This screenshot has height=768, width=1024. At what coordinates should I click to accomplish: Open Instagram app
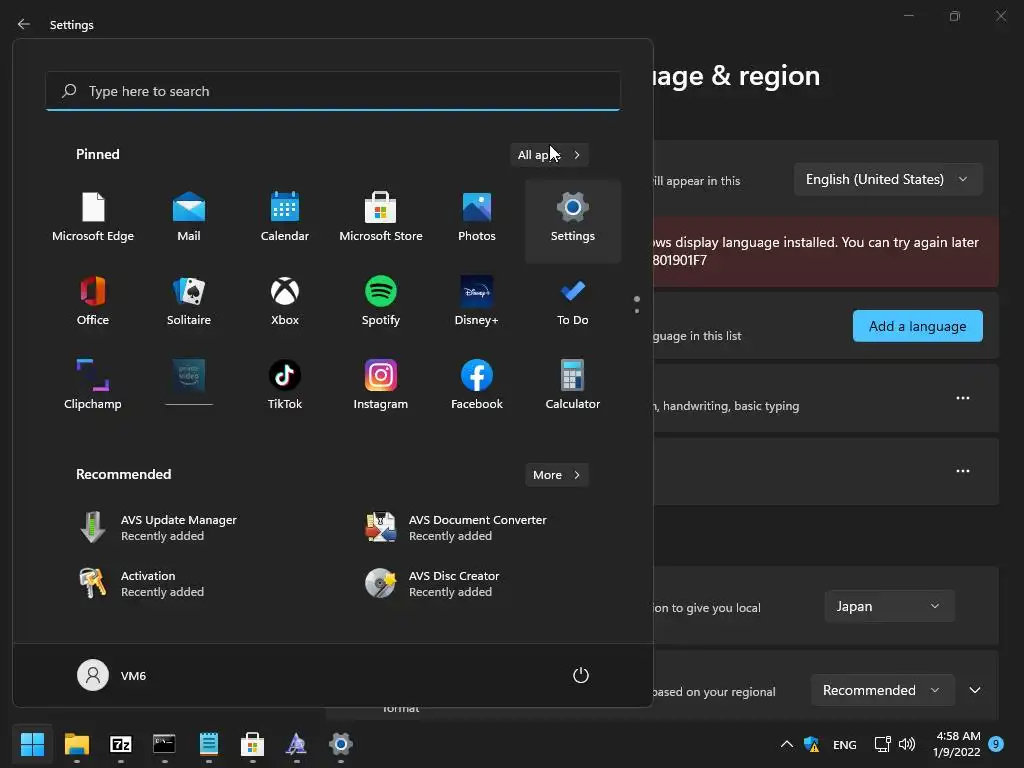pos(381,385)
